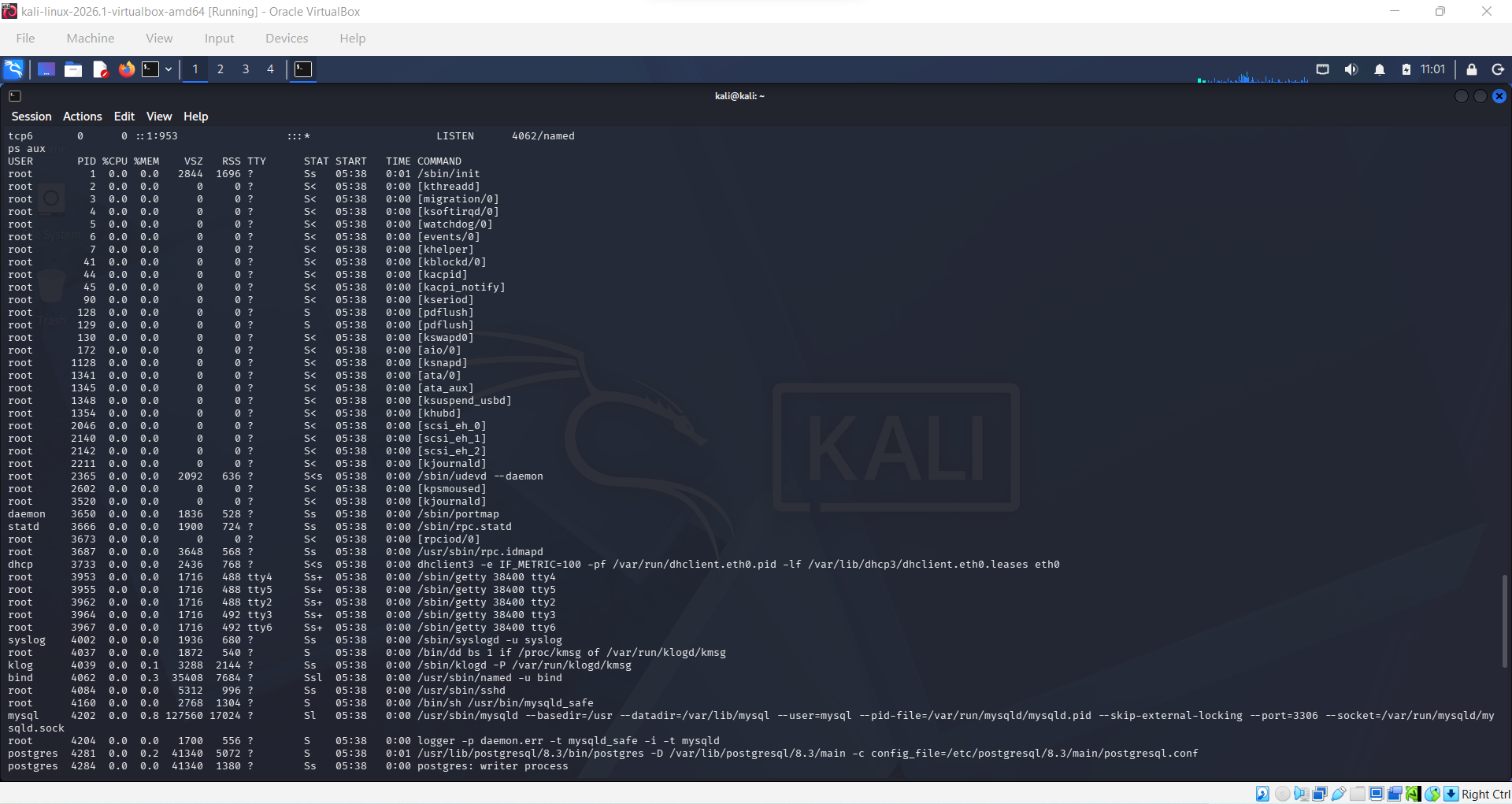Viewport: 1512px width, 804px height.
Task: Open the VirtualBox Devices menu
Action: (x=287, y=39)
